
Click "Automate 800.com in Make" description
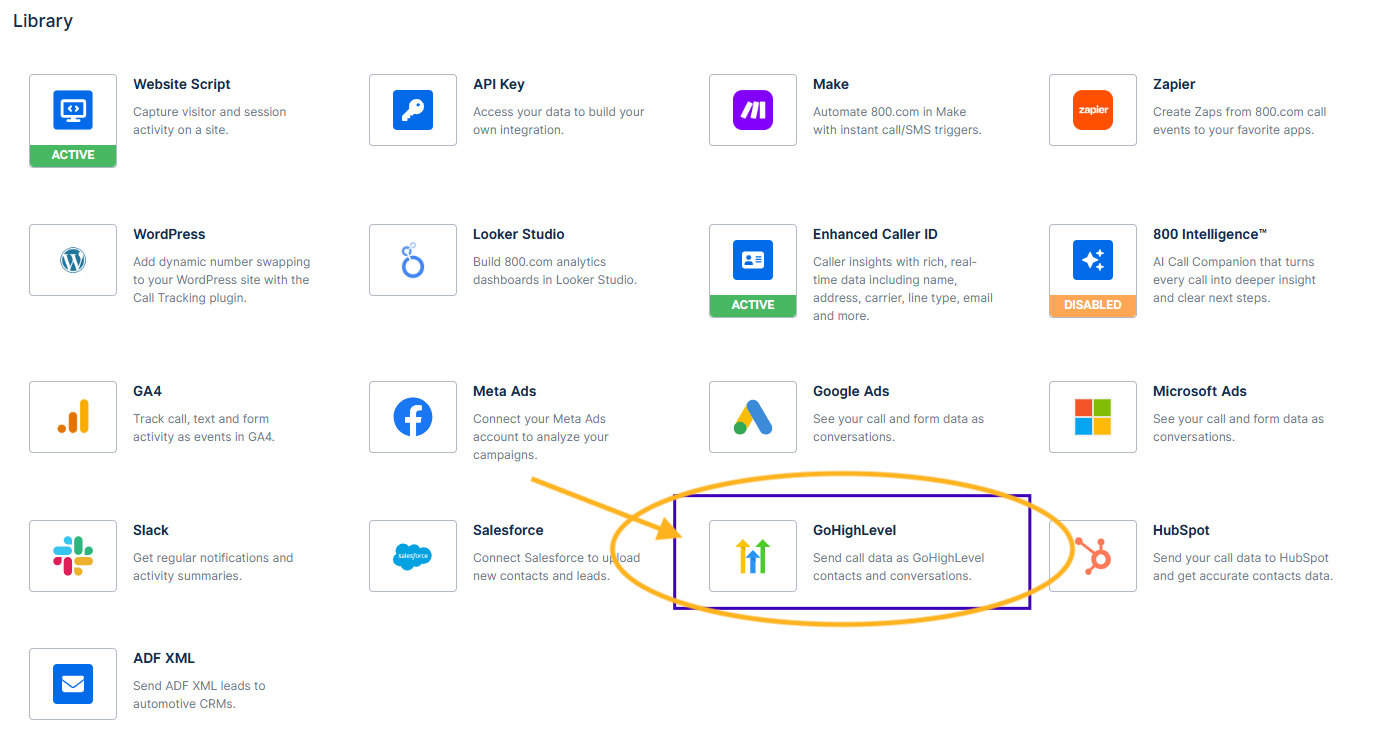890,112
